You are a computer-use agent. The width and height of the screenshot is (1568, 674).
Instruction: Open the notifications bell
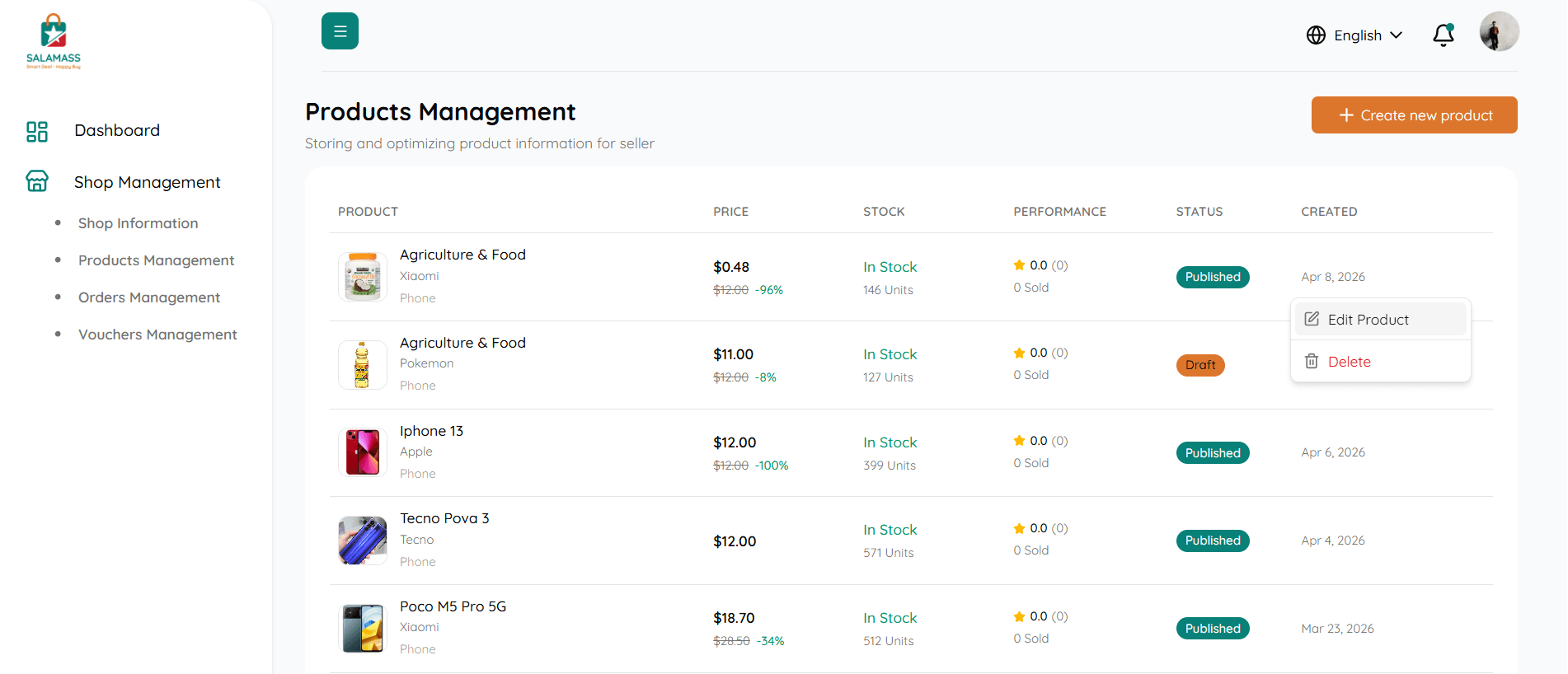click(x=1443, y=35)
